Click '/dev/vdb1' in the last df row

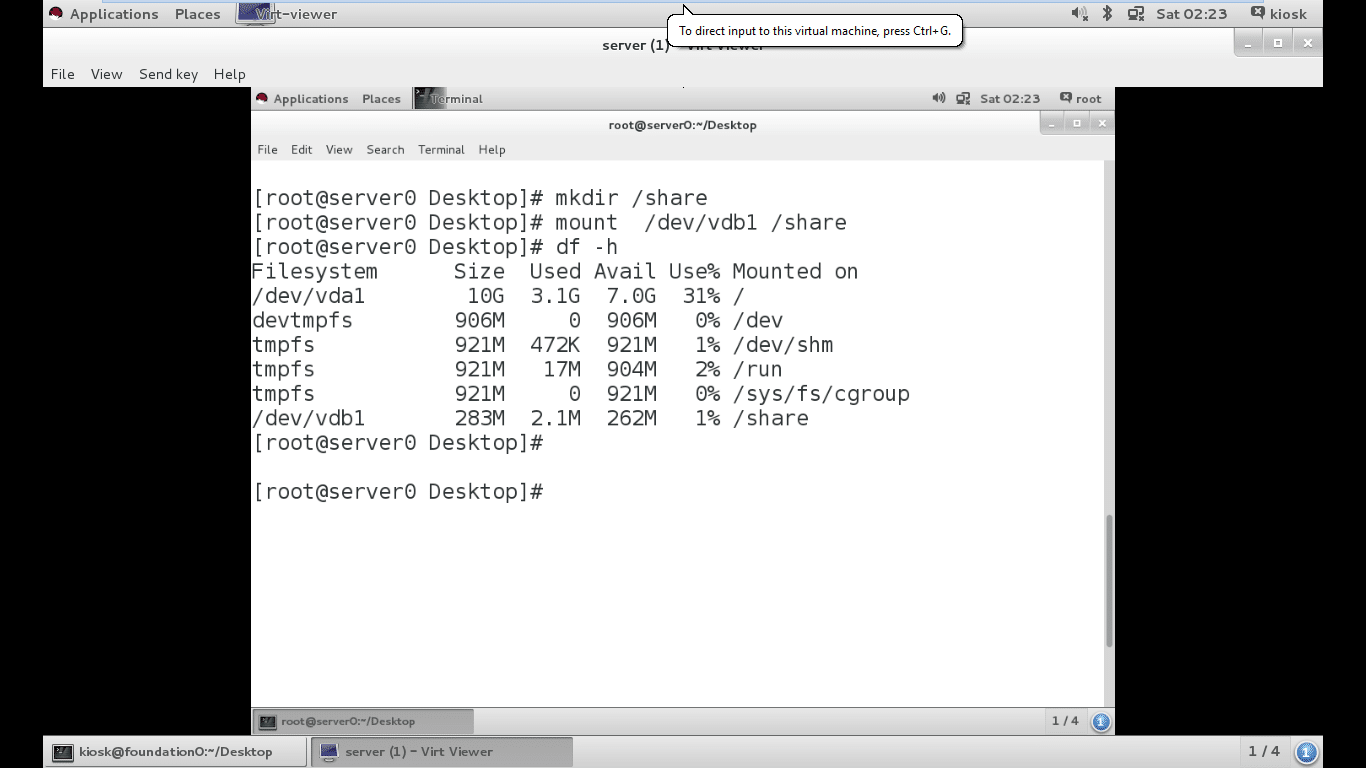coord(309,419)
